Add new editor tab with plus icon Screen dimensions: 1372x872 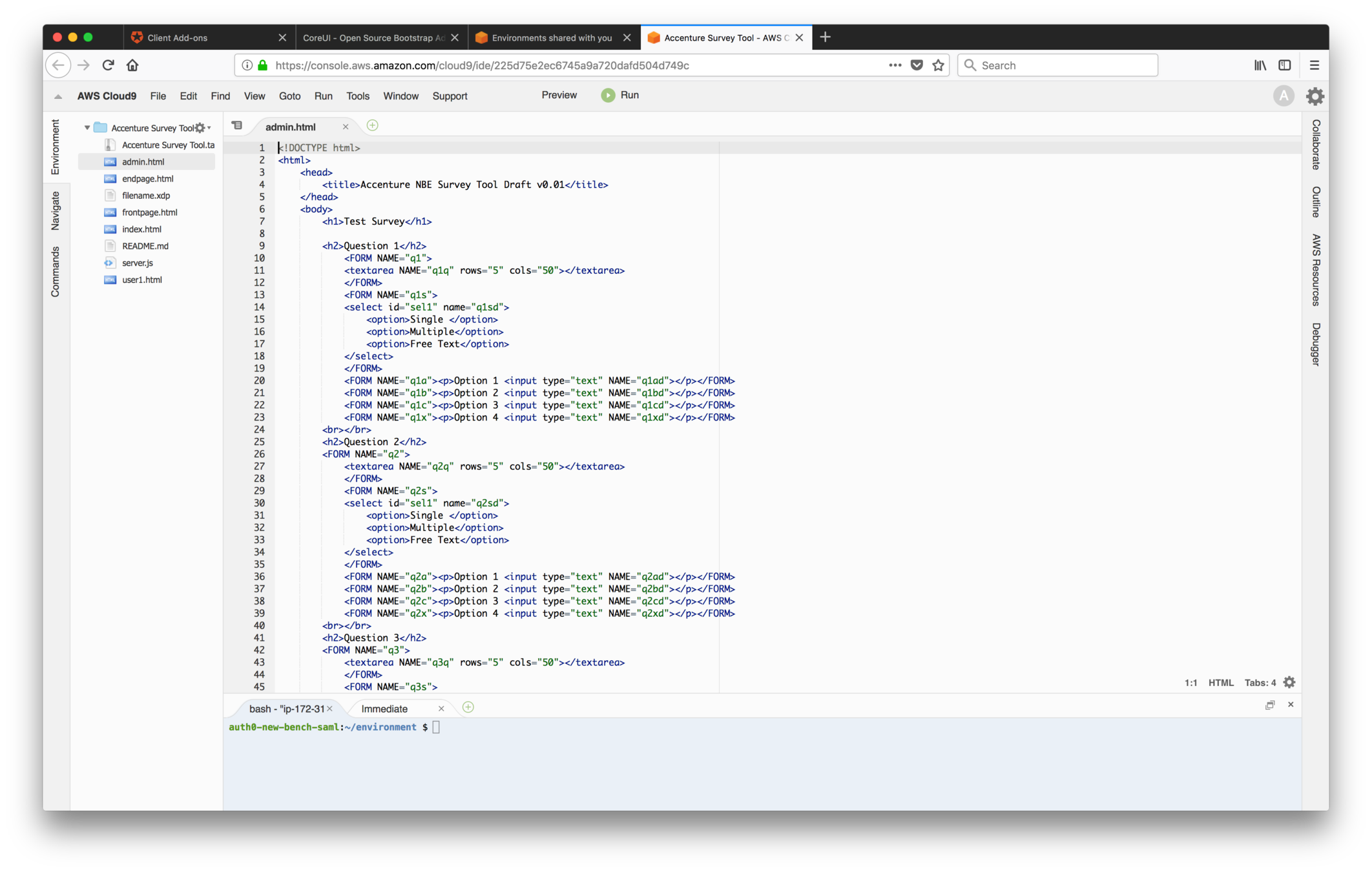coord(372,125)
